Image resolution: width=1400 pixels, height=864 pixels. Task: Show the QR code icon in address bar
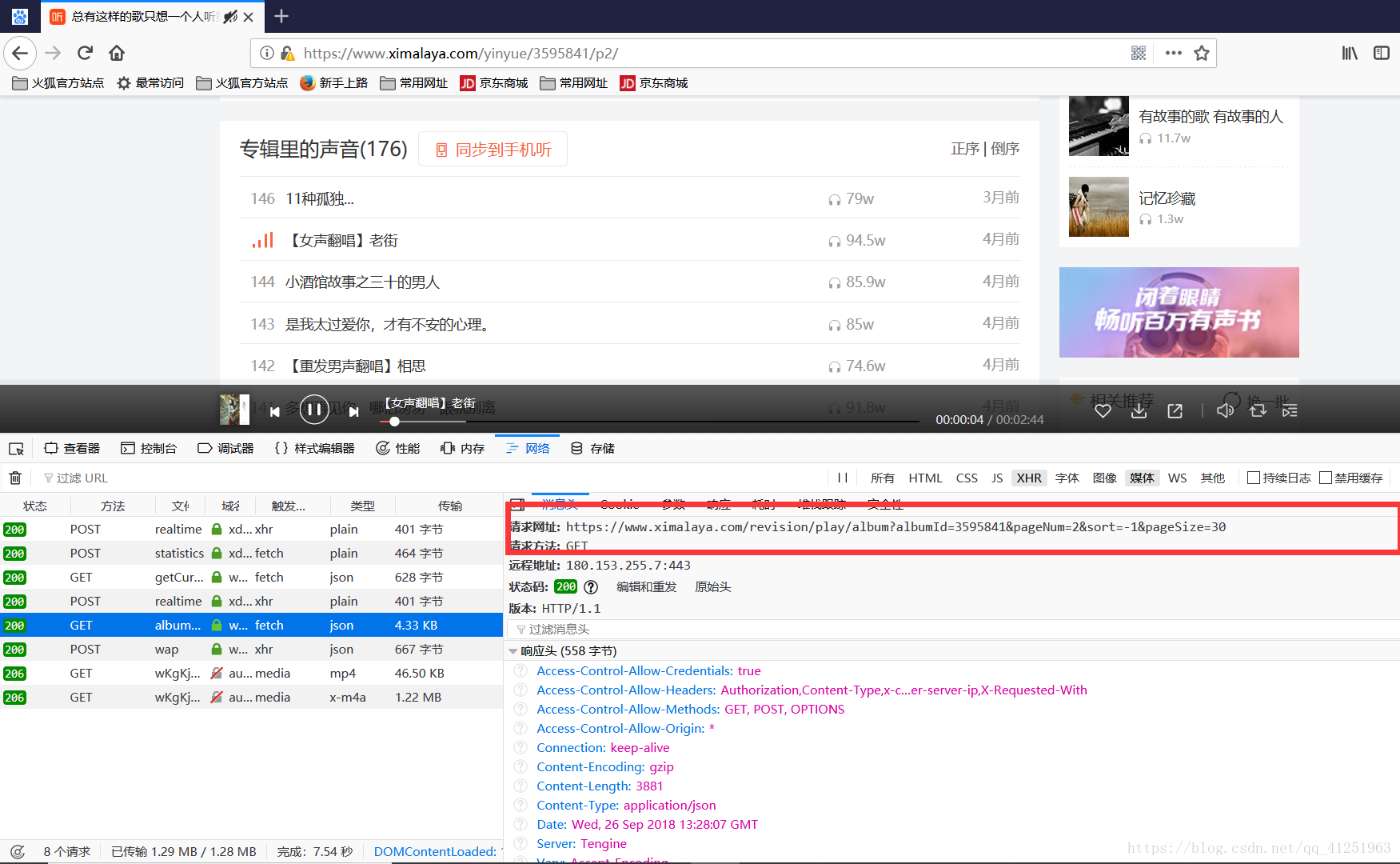tap(1139, 53)
